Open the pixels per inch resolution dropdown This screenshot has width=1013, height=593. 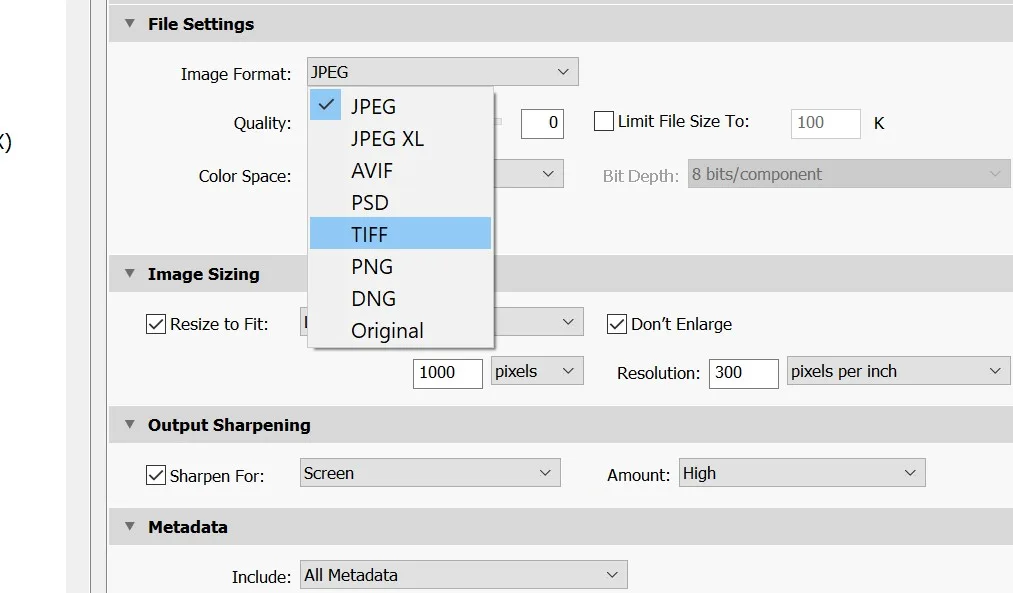tap(897, 370)
